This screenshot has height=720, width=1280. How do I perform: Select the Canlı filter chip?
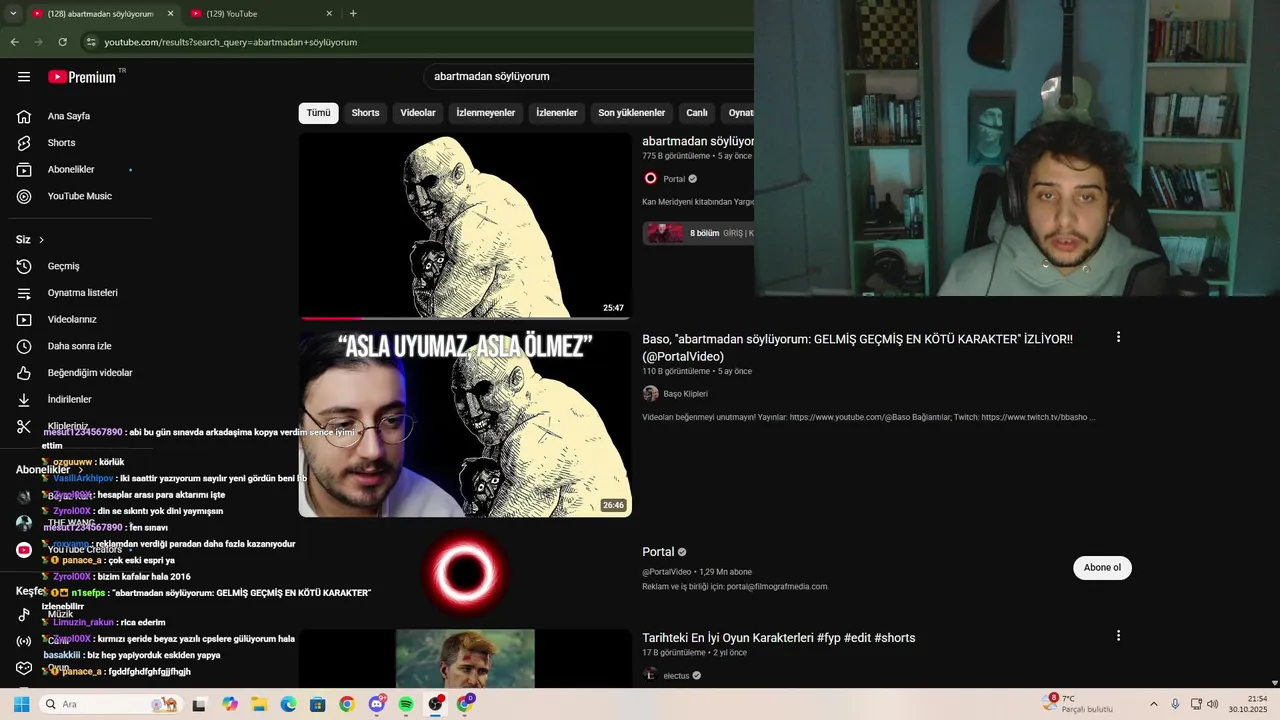pyautogui.click(x=697, y=113)
